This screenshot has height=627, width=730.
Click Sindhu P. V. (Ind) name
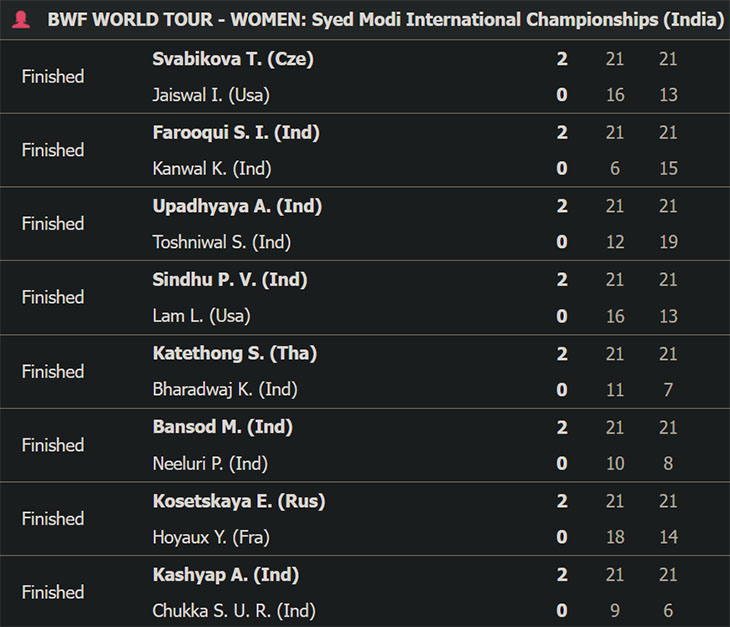pyautogui.click(x=230, y=280)
